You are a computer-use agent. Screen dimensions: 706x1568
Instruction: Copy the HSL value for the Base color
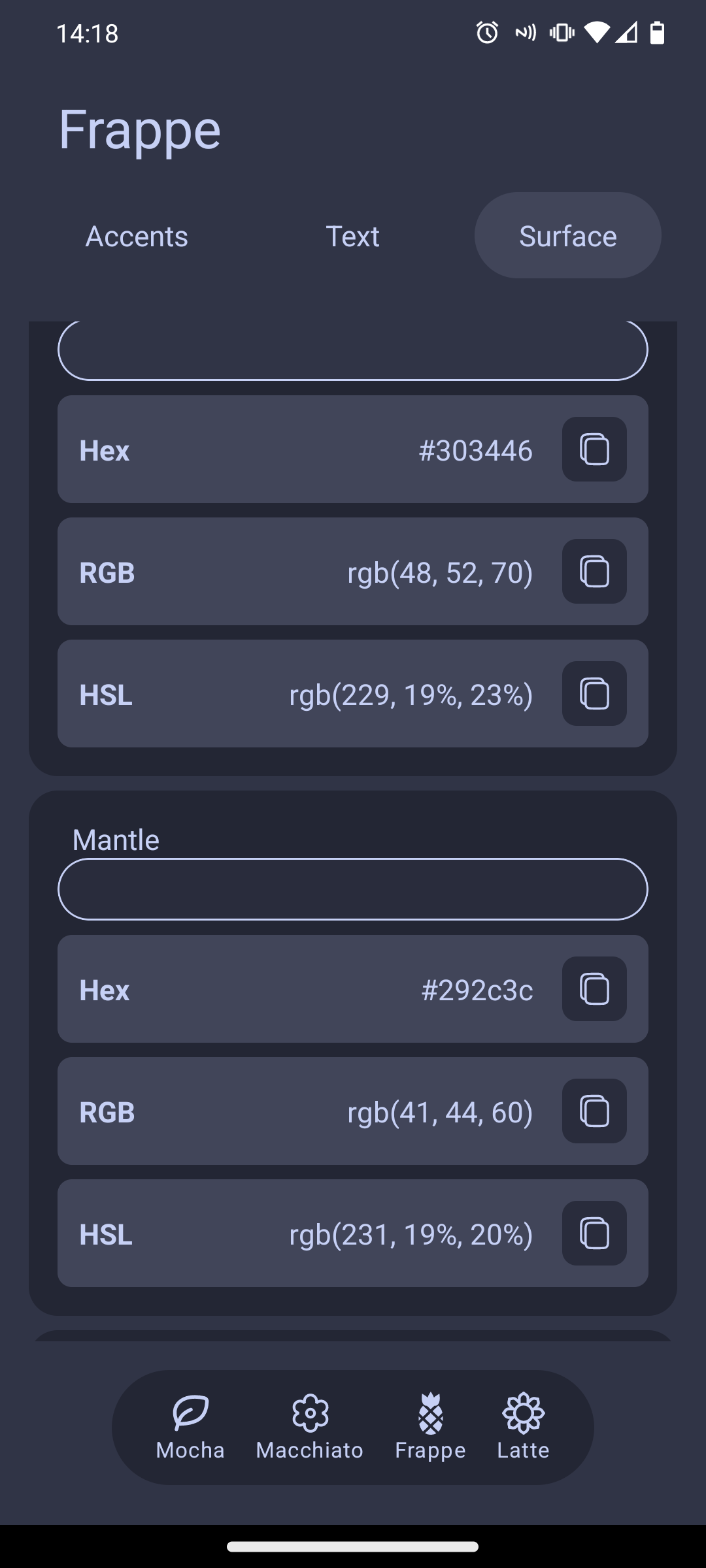click(x=594, y=693)
